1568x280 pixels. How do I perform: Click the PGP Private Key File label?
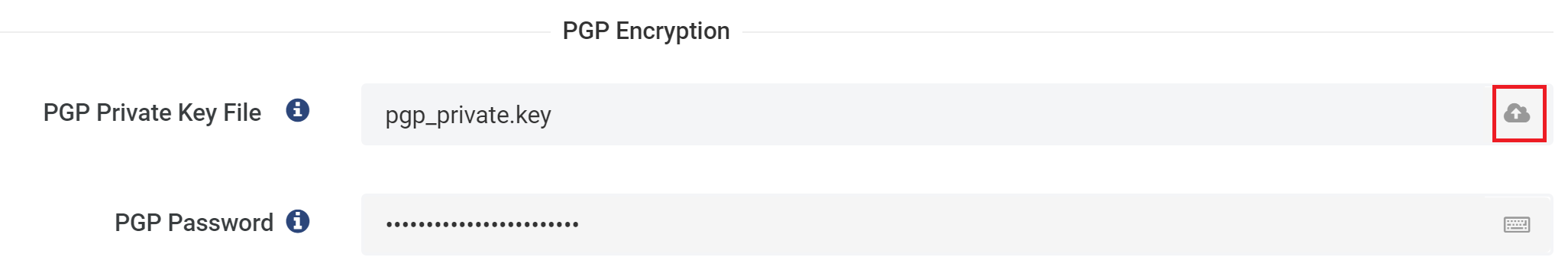(x=152, y=112)
